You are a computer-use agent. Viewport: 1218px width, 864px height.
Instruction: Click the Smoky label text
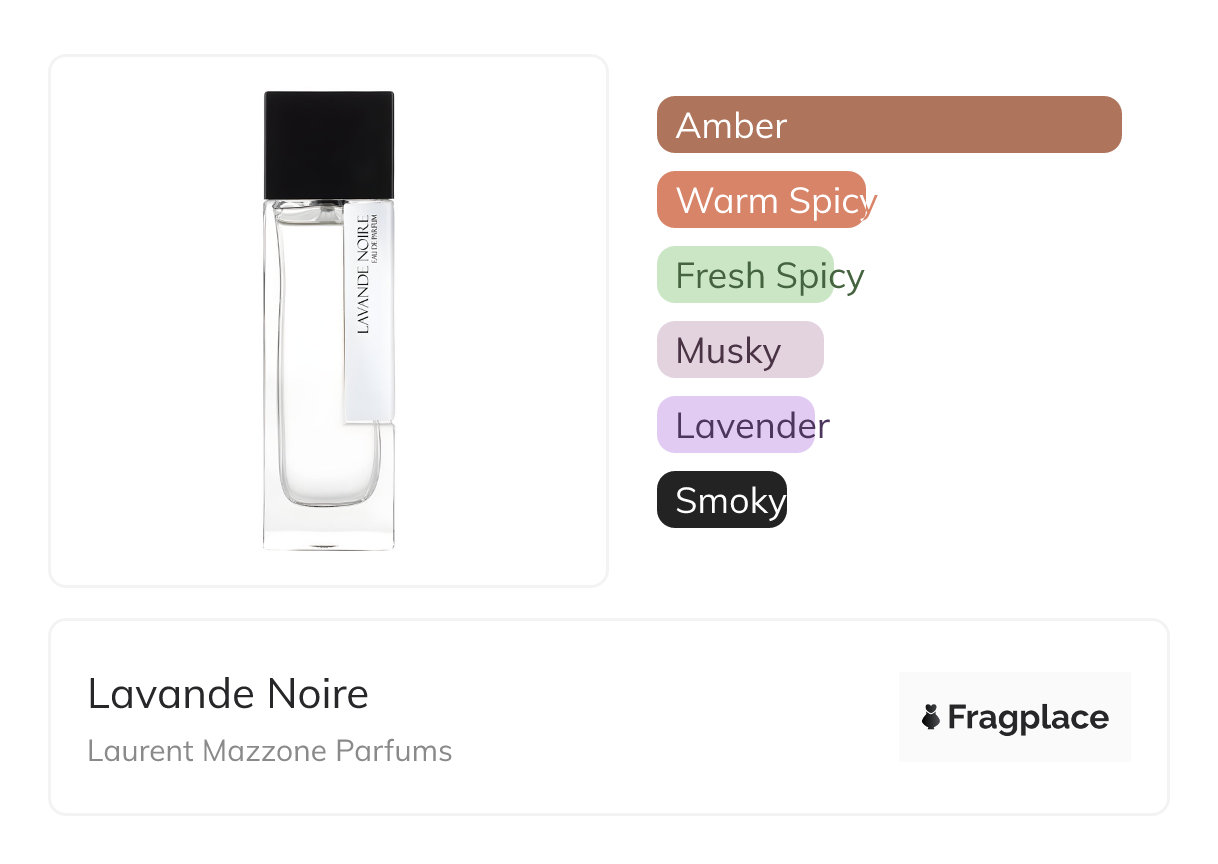[730, 501]
